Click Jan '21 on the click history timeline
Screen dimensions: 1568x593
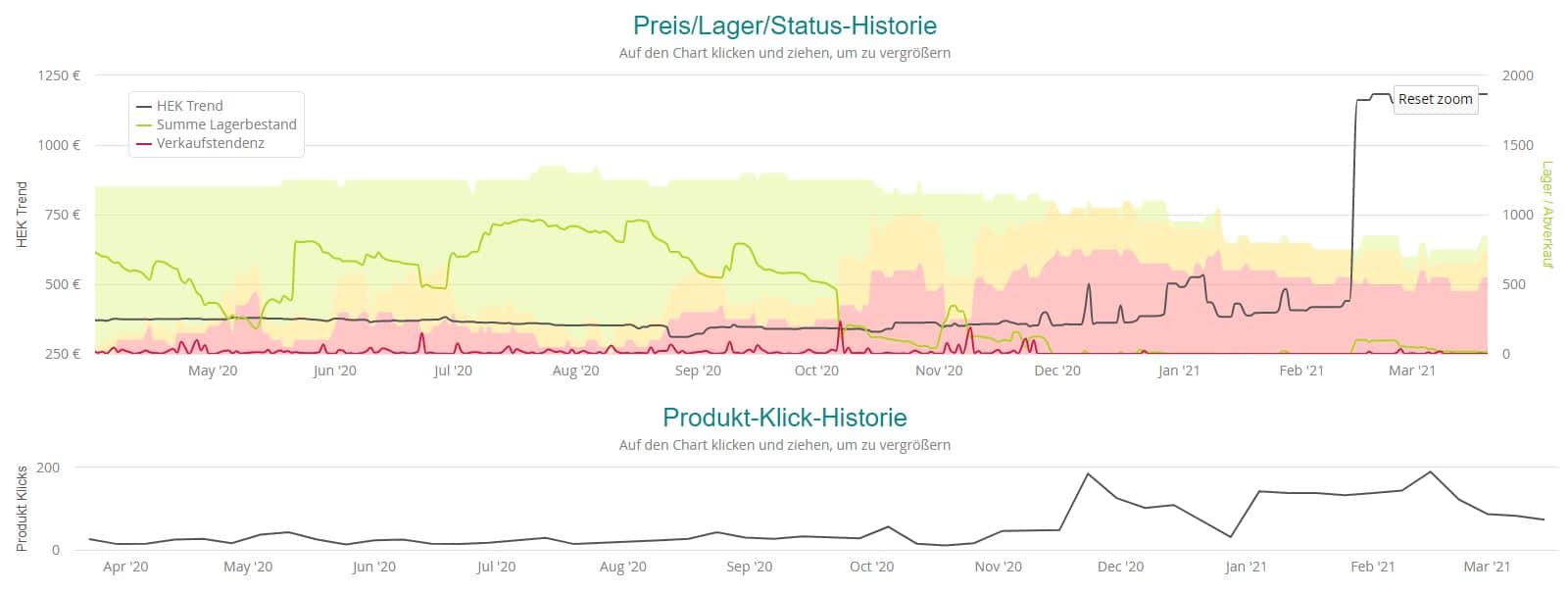1246,567
